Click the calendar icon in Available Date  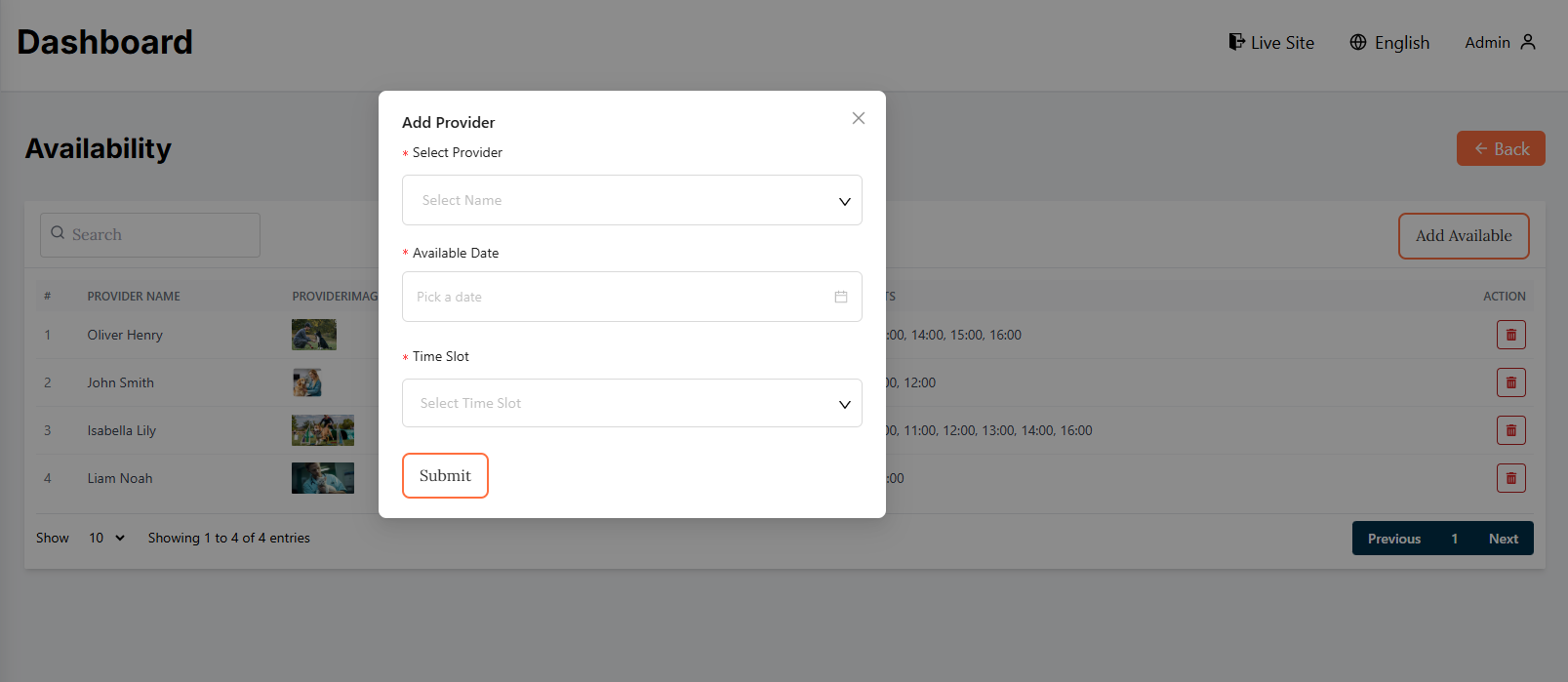[x=841, y=297]
